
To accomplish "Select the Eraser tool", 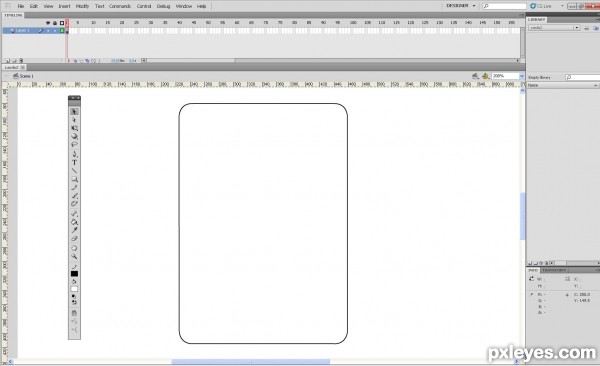I will [74, 239].
